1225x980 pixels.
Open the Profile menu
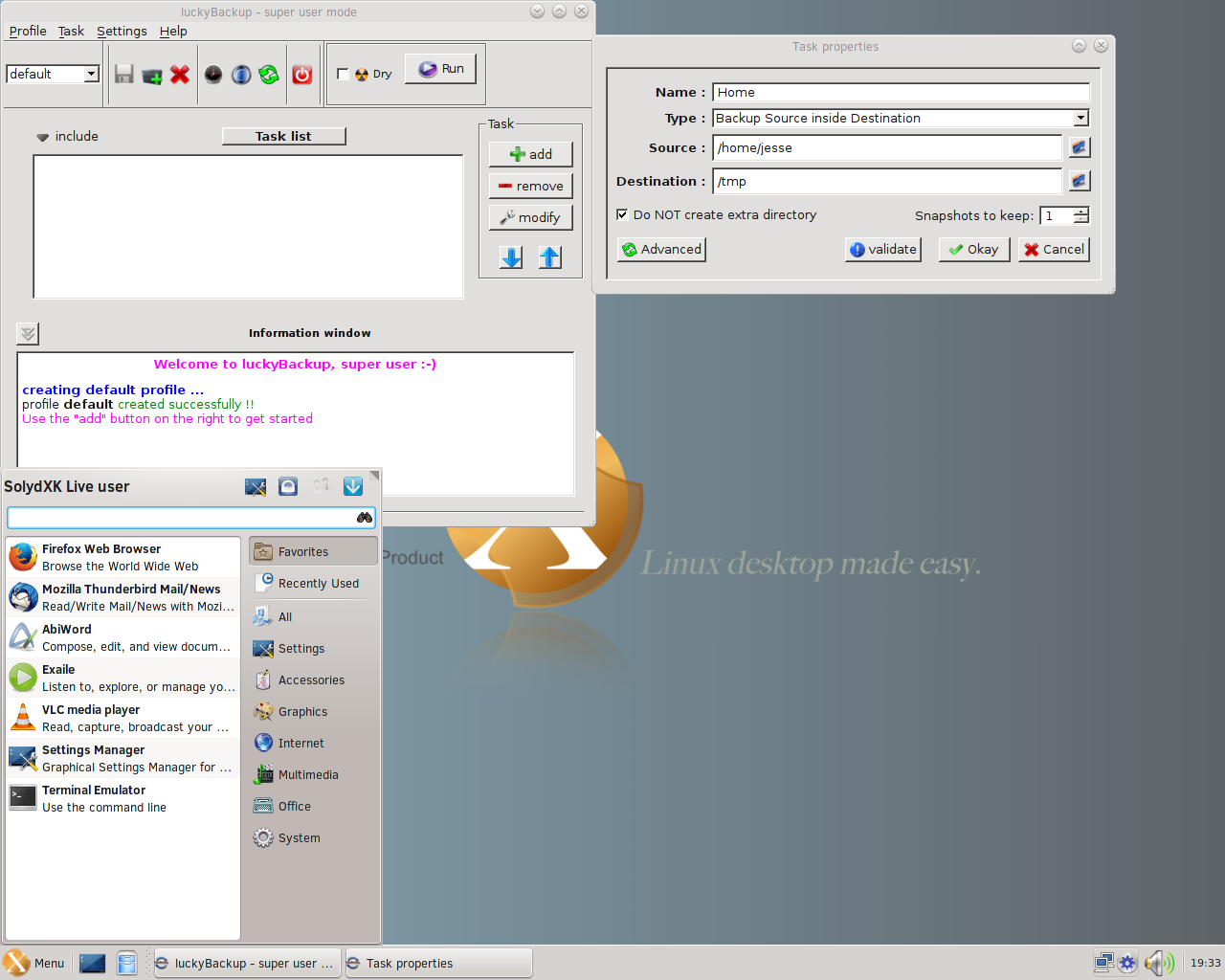click(x=28, y=31)
